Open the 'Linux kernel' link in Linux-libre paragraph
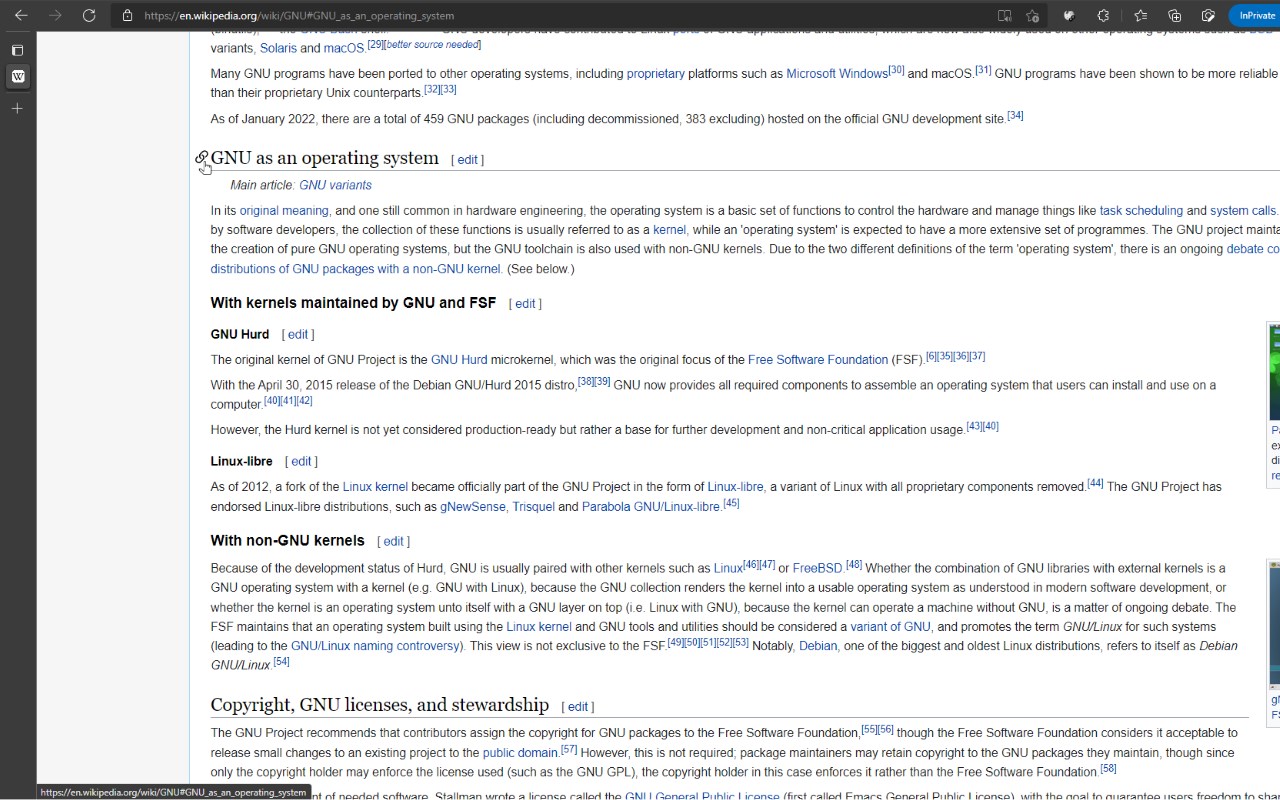This screenshot has width=1280, height=800. [x=375, y=487]
